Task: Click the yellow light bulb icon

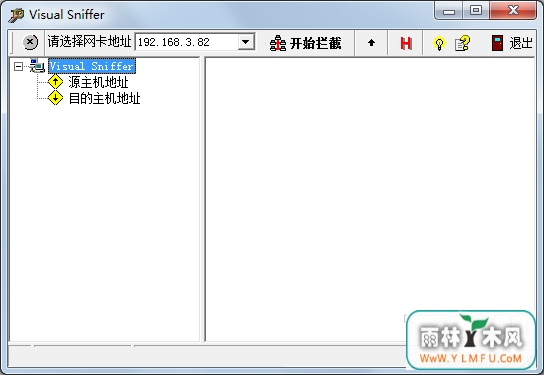Action: tap(439, 43)
